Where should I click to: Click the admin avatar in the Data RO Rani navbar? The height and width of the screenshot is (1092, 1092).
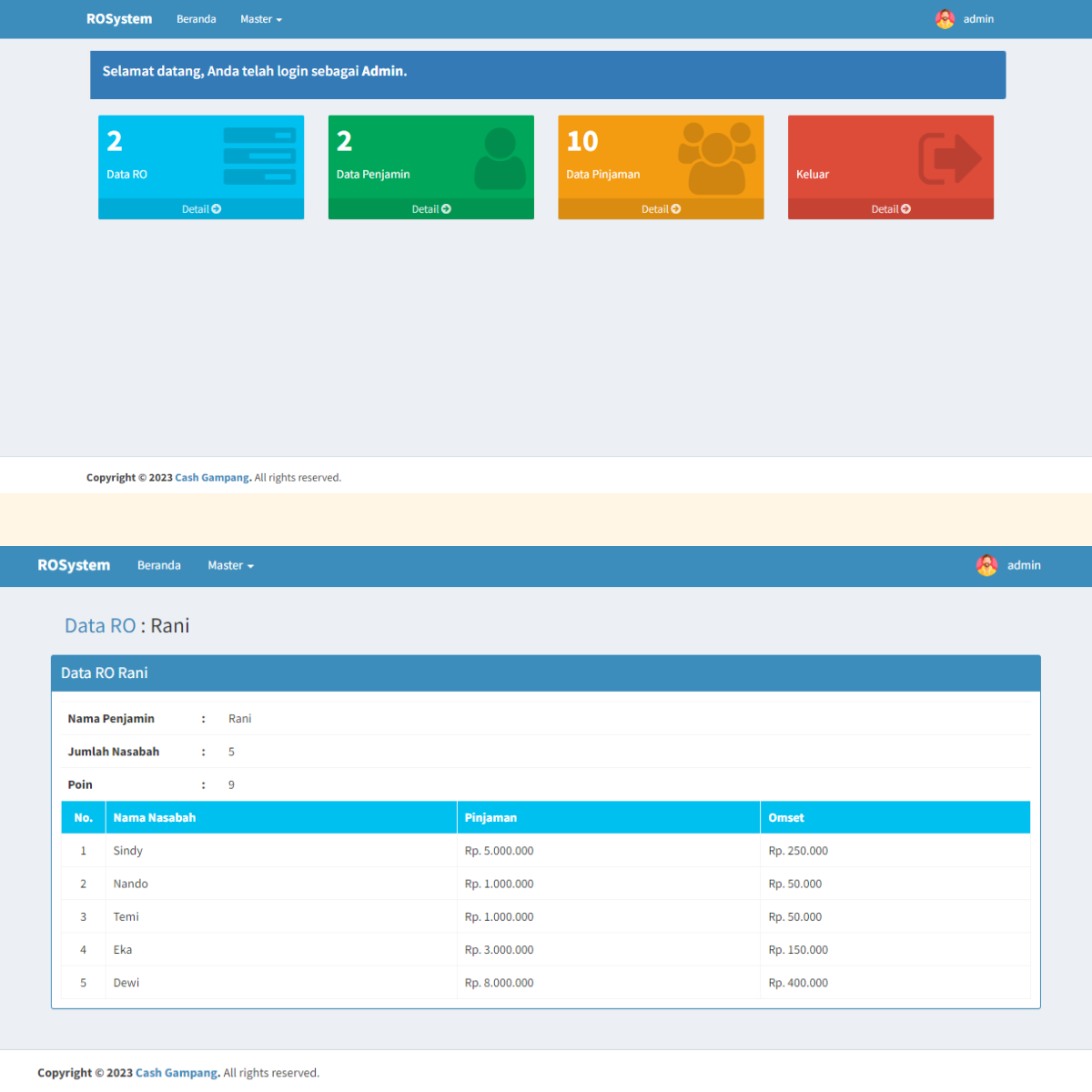[986, 565]
